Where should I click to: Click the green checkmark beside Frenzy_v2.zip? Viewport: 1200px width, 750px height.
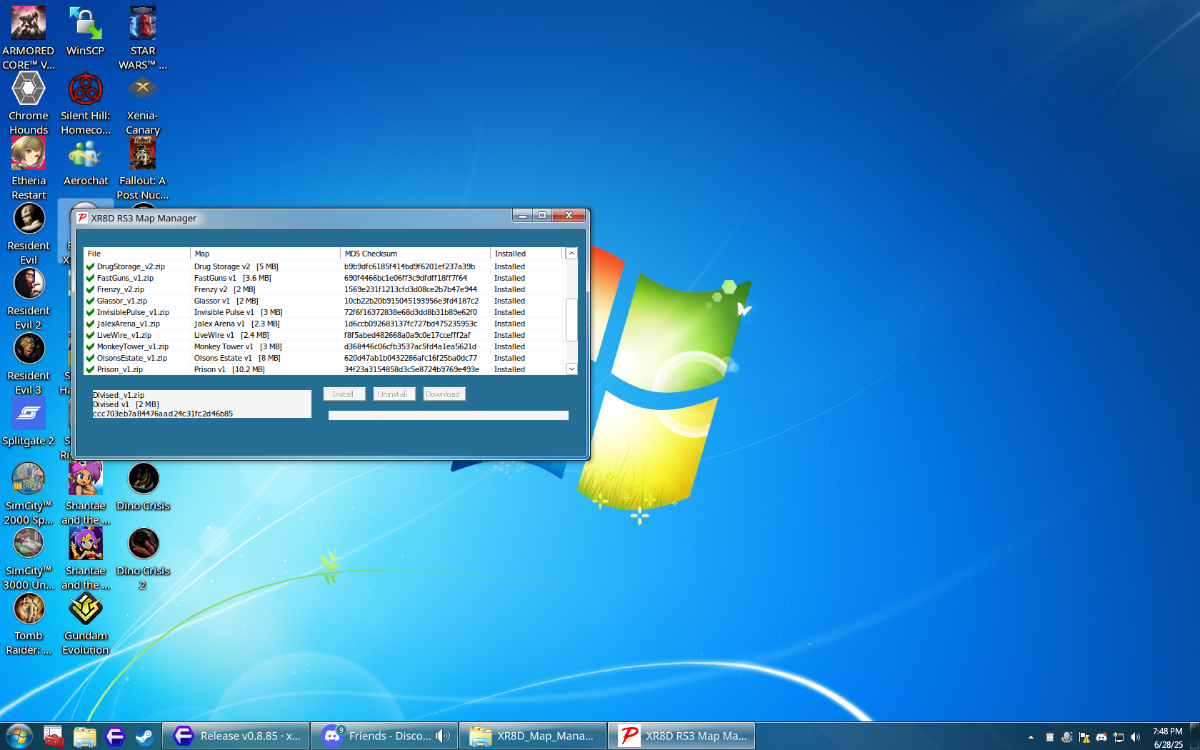(x=90, y=289)
